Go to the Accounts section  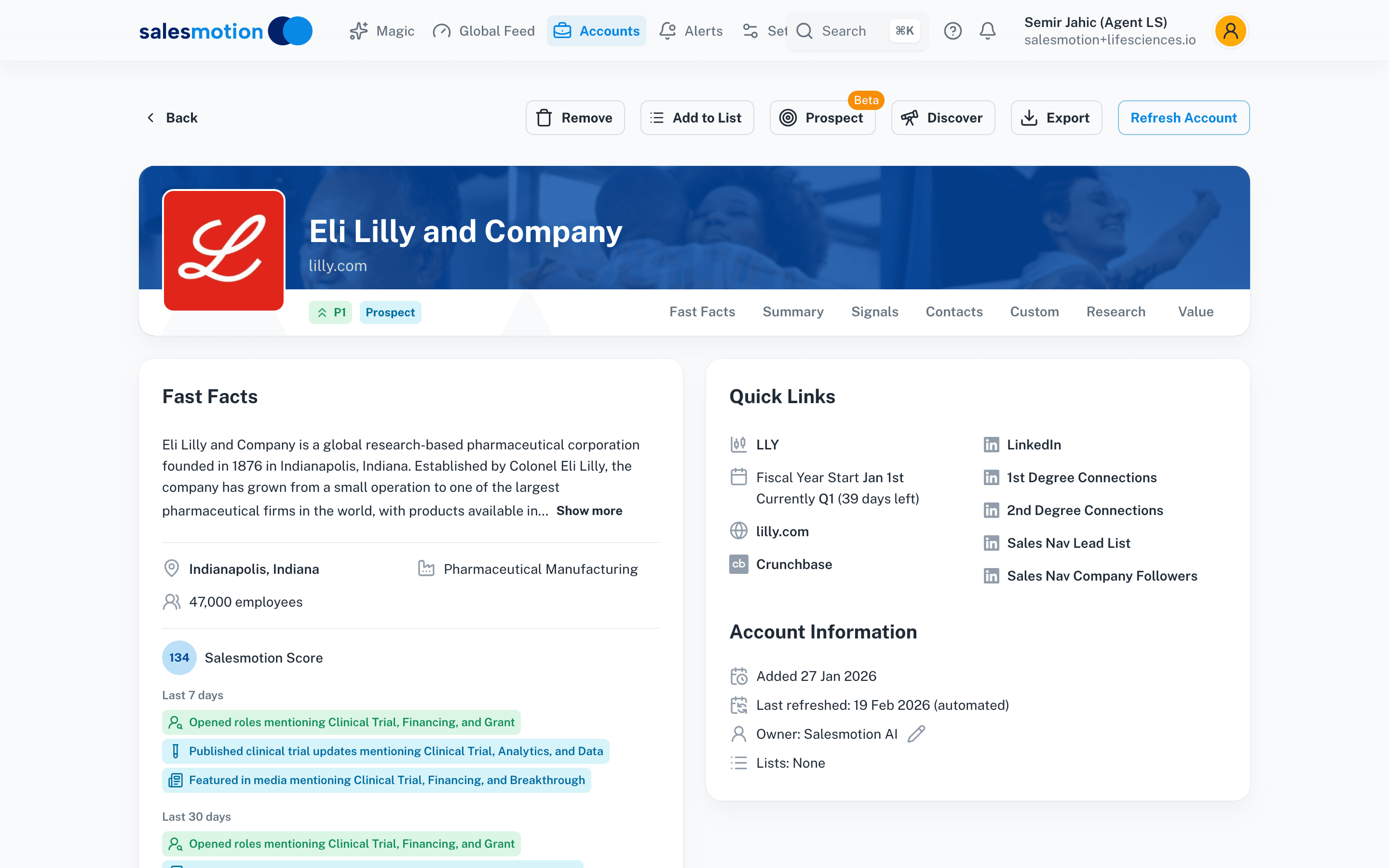(596, 31)
